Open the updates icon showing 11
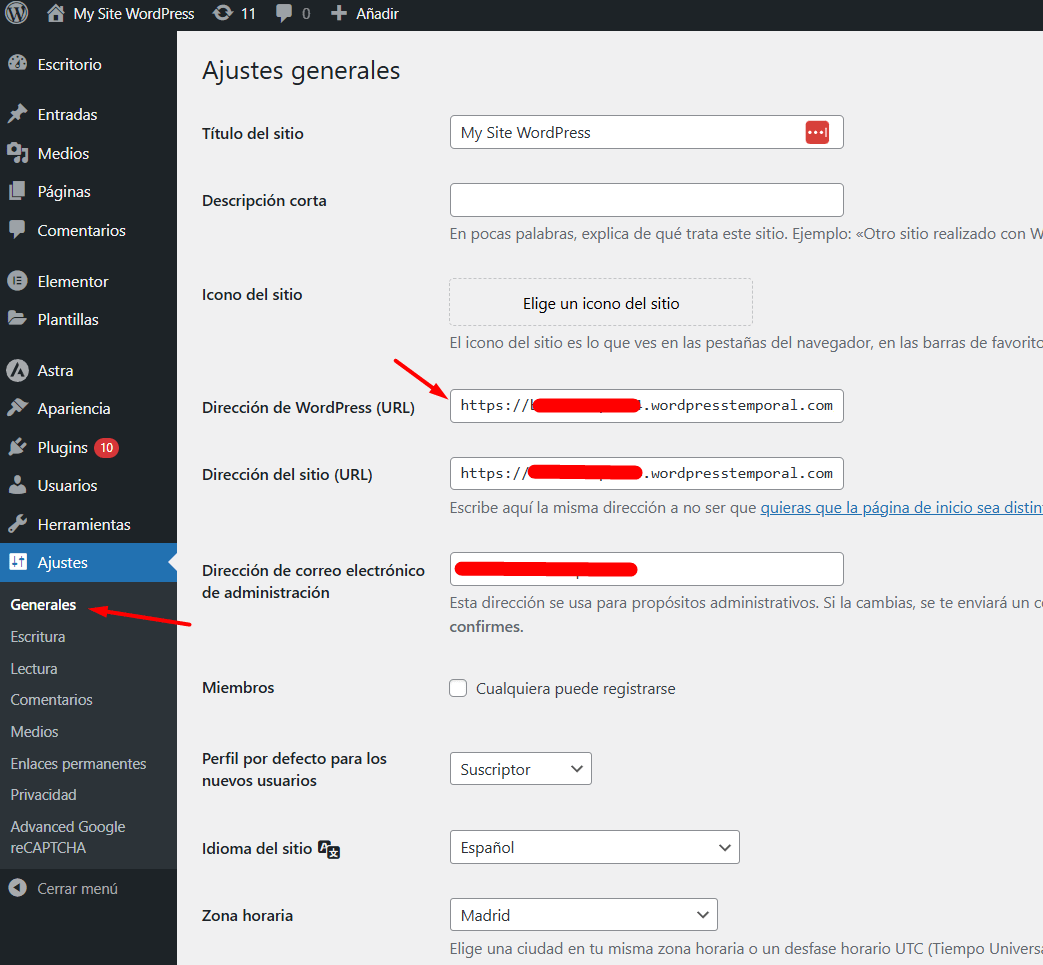 [x=223, y=13]
